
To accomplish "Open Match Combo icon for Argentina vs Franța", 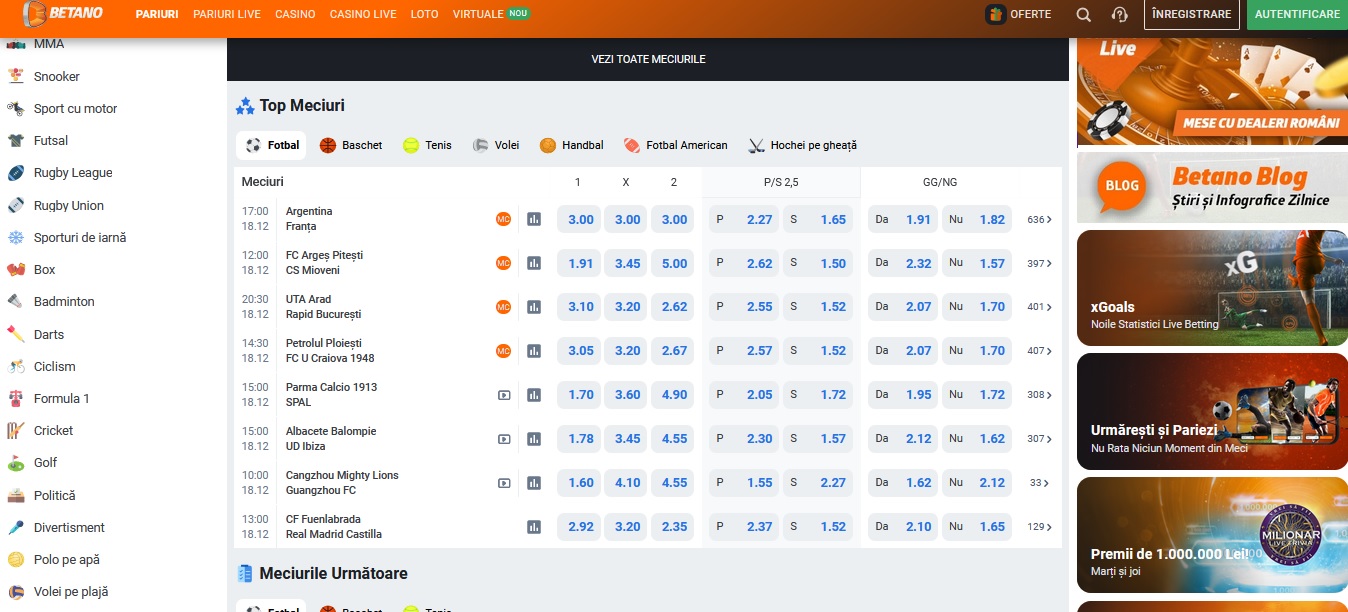I will (x=503, y=219).
